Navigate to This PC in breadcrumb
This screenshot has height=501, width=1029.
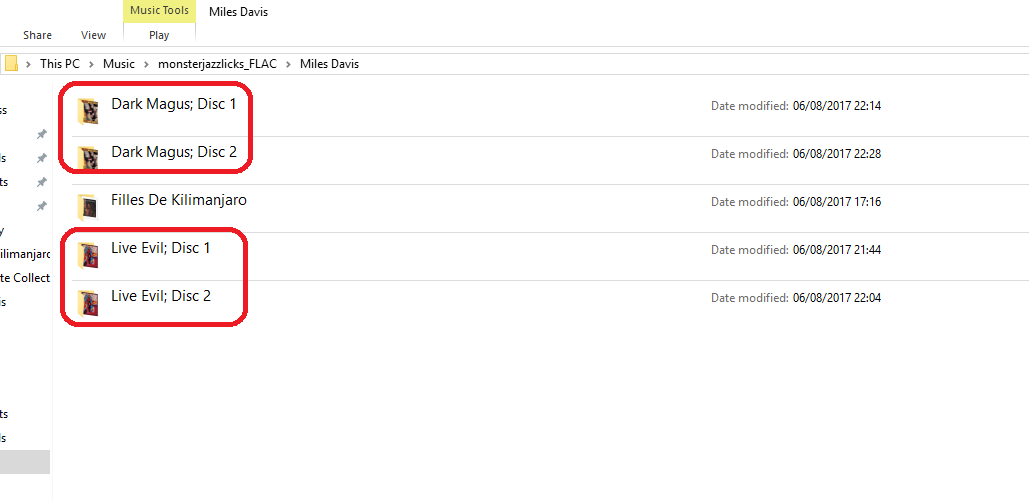[x=60, y=64]
